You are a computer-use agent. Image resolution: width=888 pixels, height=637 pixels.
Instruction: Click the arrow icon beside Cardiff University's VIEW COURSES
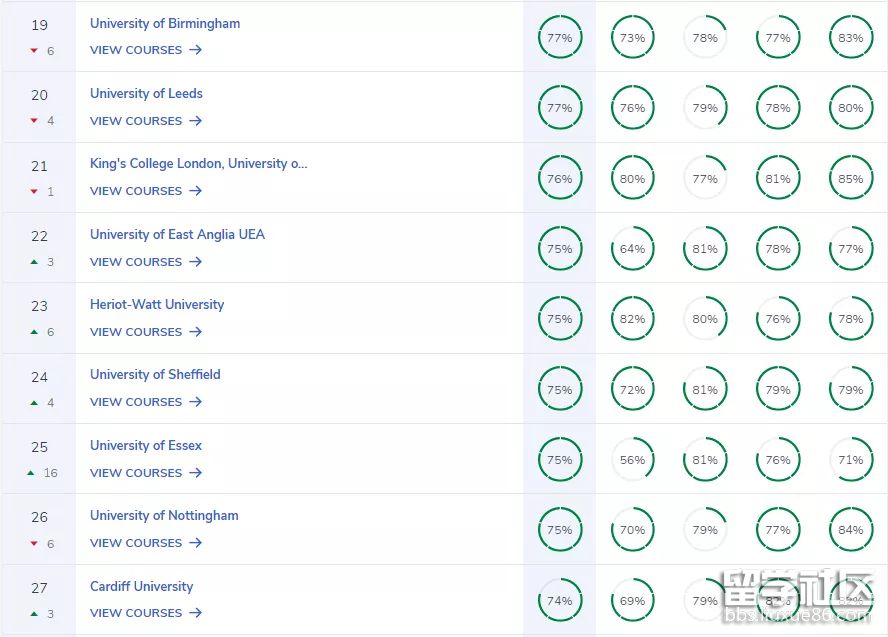pyautogui.click(x=195, y=613)
